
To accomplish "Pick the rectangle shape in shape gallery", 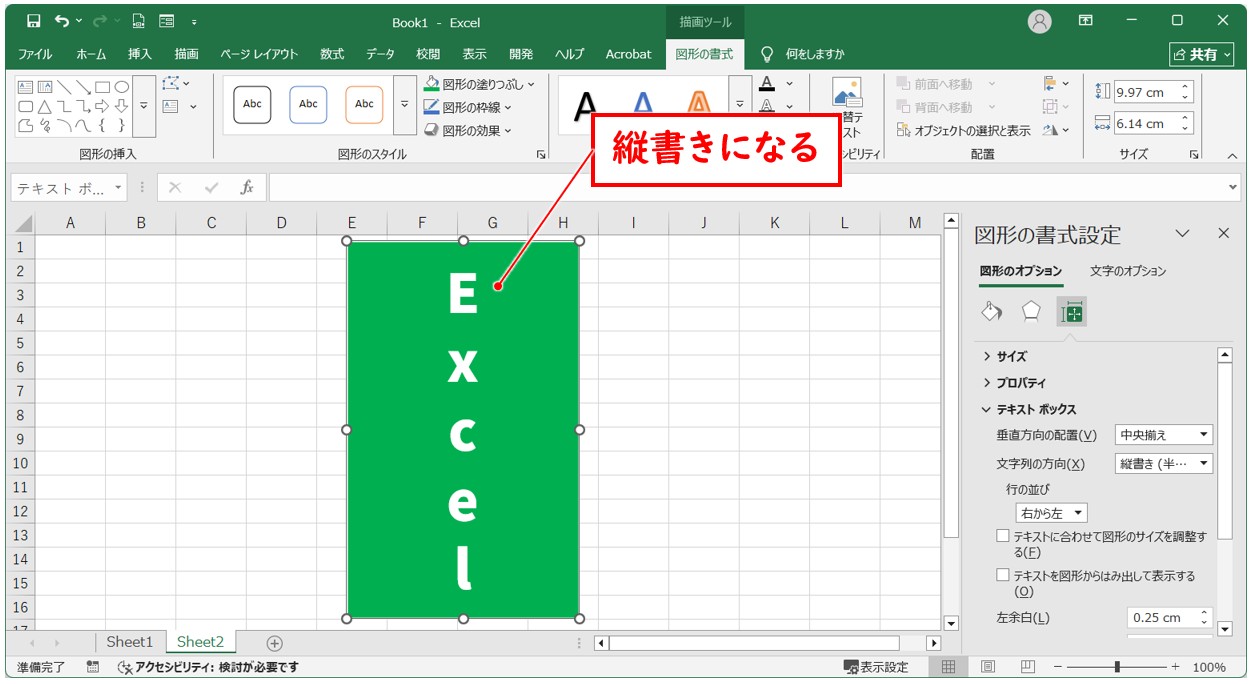I will coord(102,87).
